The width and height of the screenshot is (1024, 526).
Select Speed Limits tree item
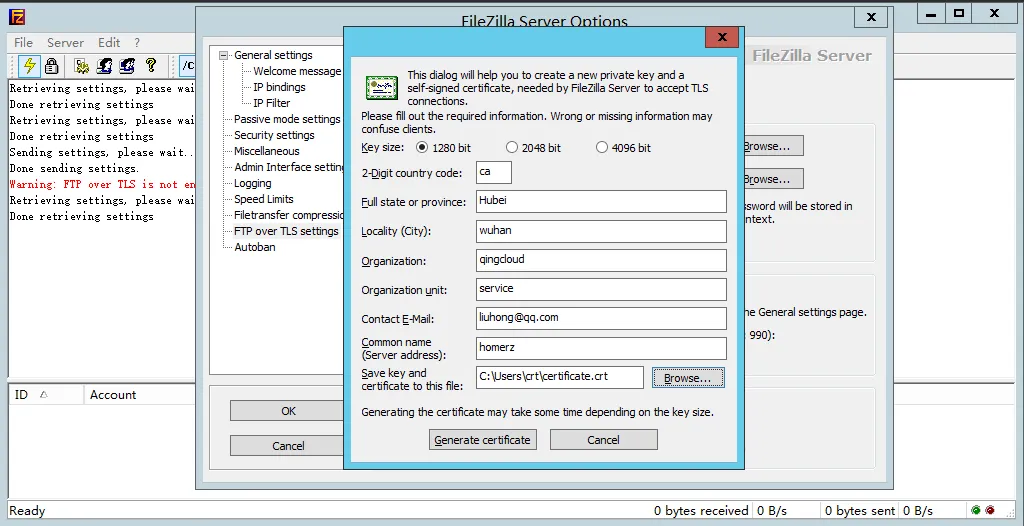264,199
